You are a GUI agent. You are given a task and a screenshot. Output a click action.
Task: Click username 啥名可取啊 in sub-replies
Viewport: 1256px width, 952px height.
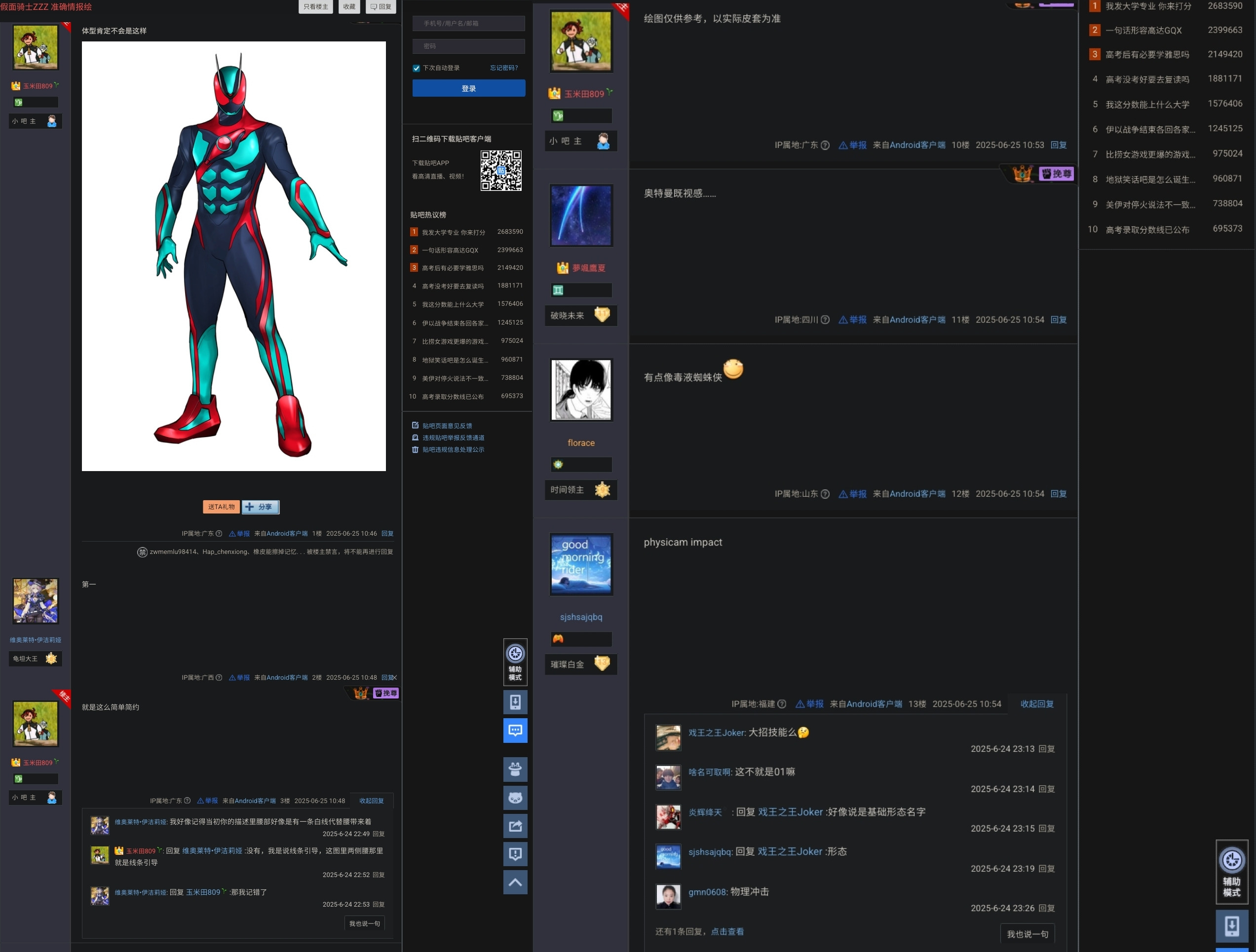(x=710, y=772)
